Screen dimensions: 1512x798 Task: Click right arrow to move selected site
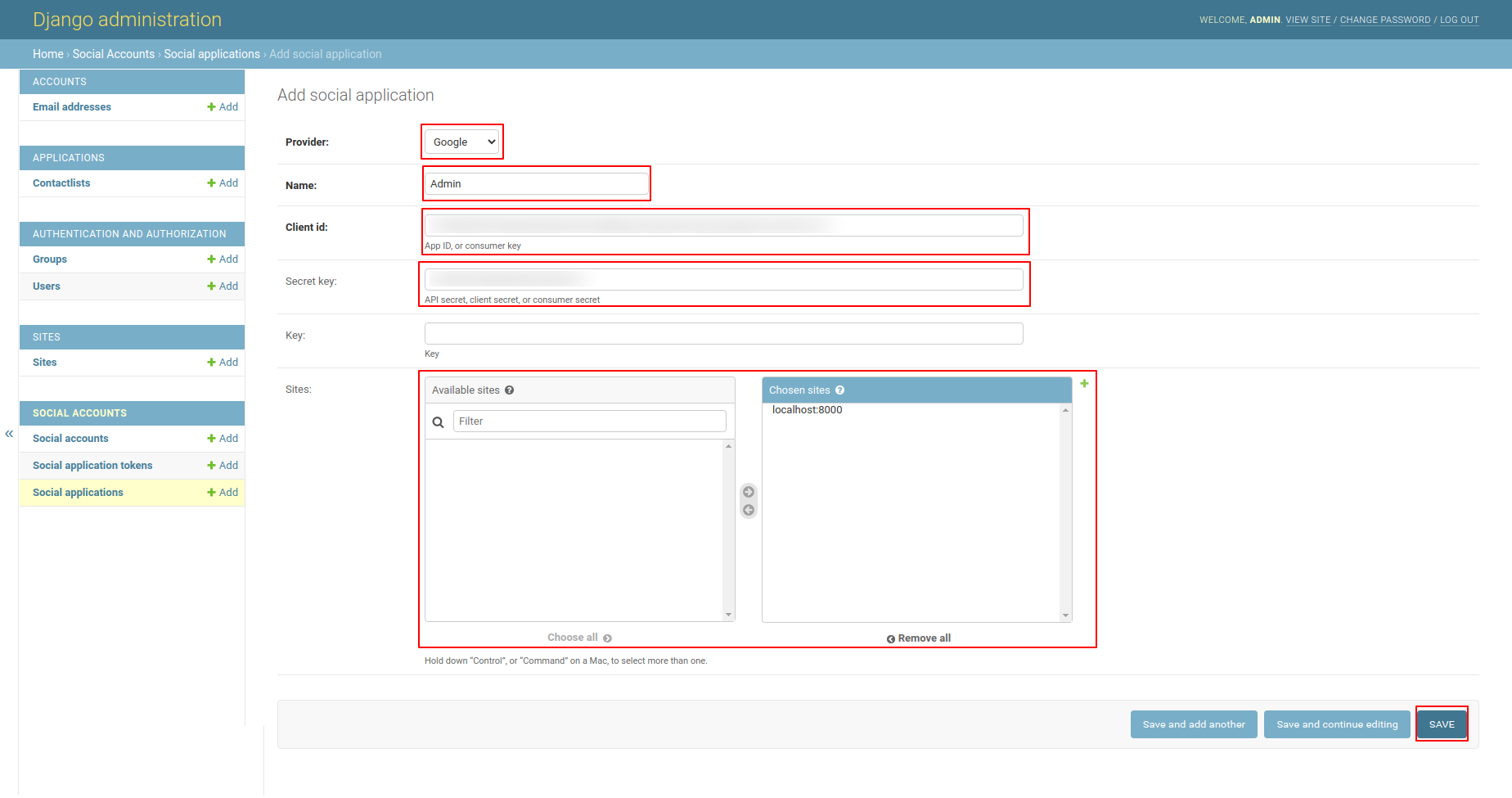(748, 492)
